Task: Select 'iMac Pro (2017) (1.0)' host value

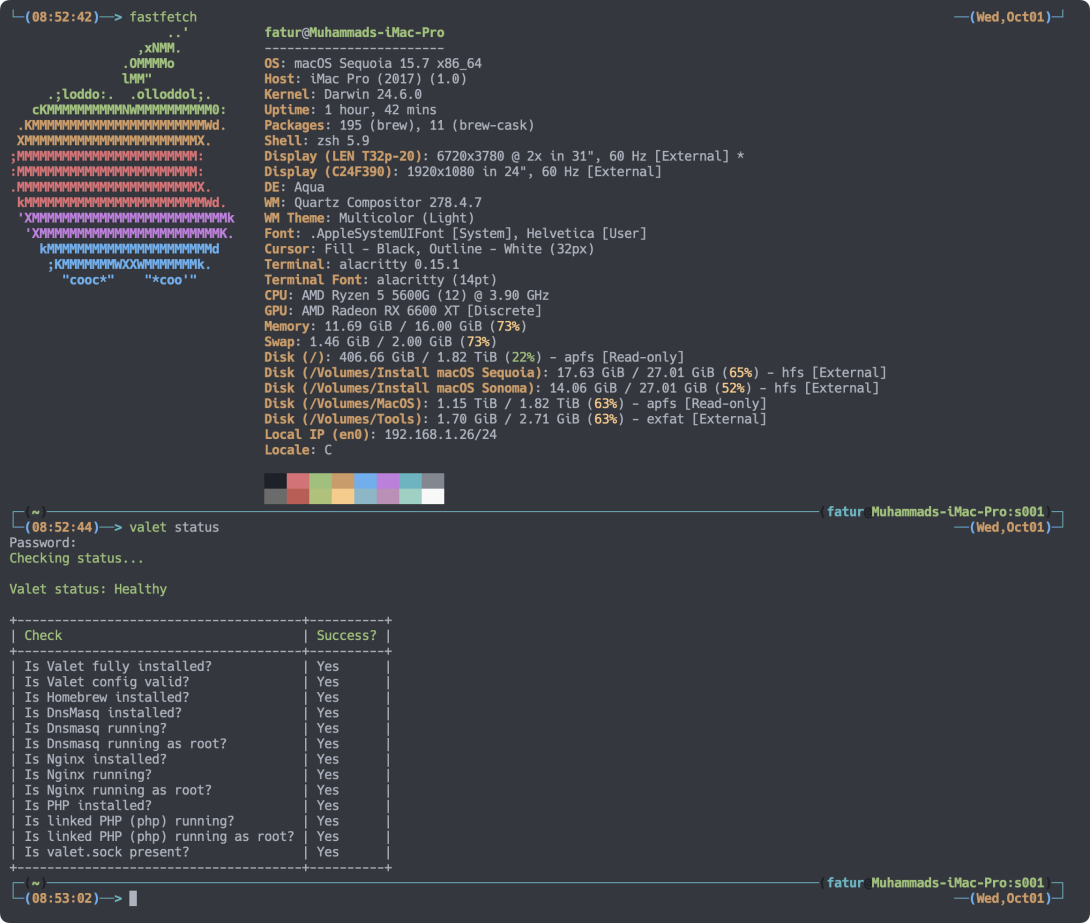Action: (388, 79)
